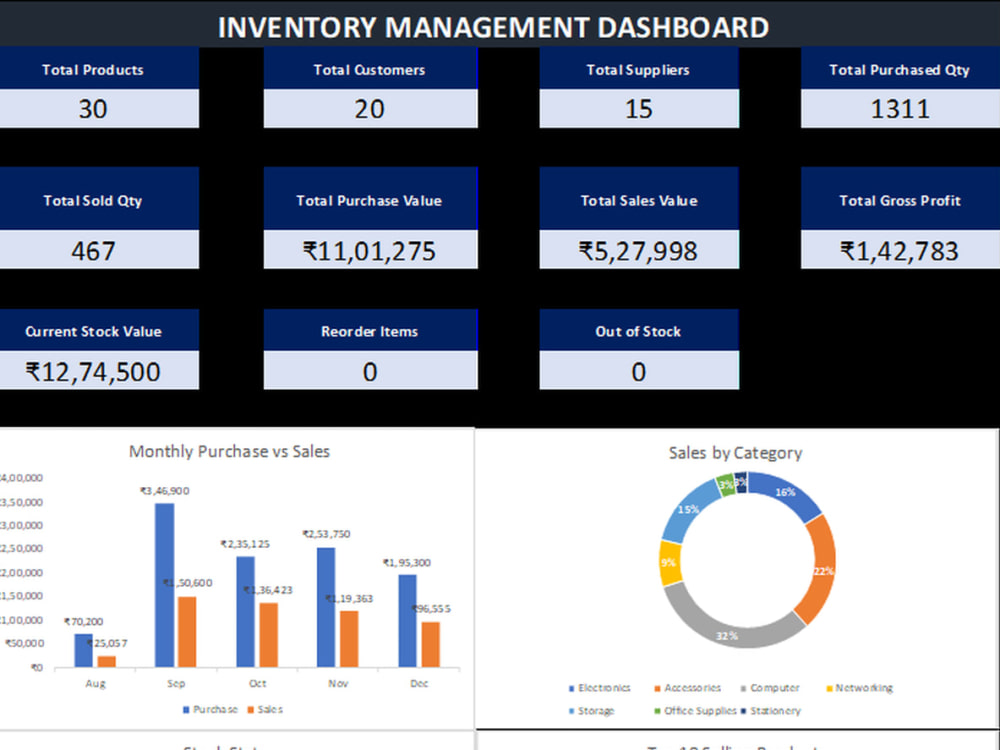Click the Out of Stock value 0
Viewport: 1000px width, 750px height.
(638, 371)
